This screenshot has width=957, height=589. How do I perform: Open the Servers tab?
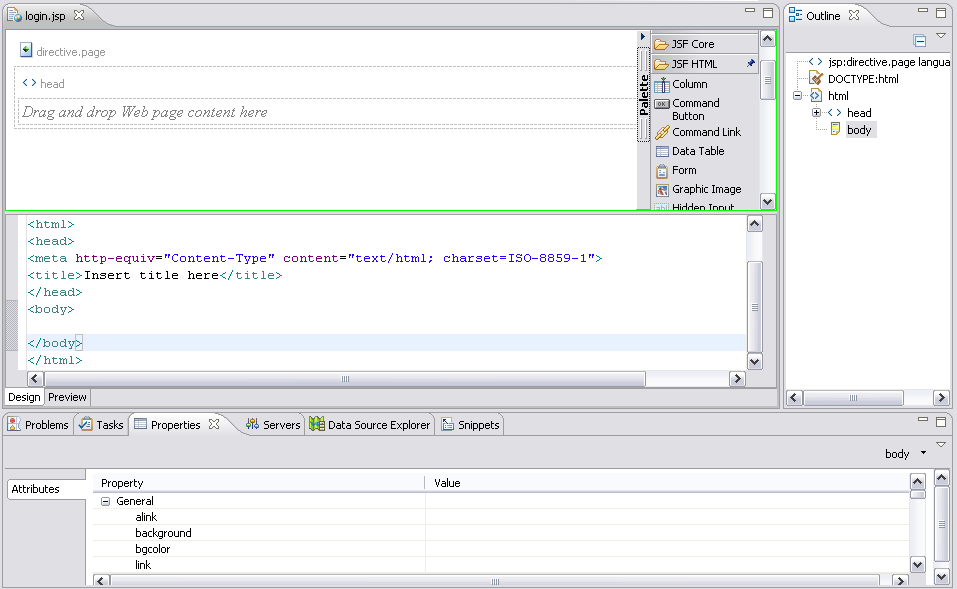(x=273, y=425)
